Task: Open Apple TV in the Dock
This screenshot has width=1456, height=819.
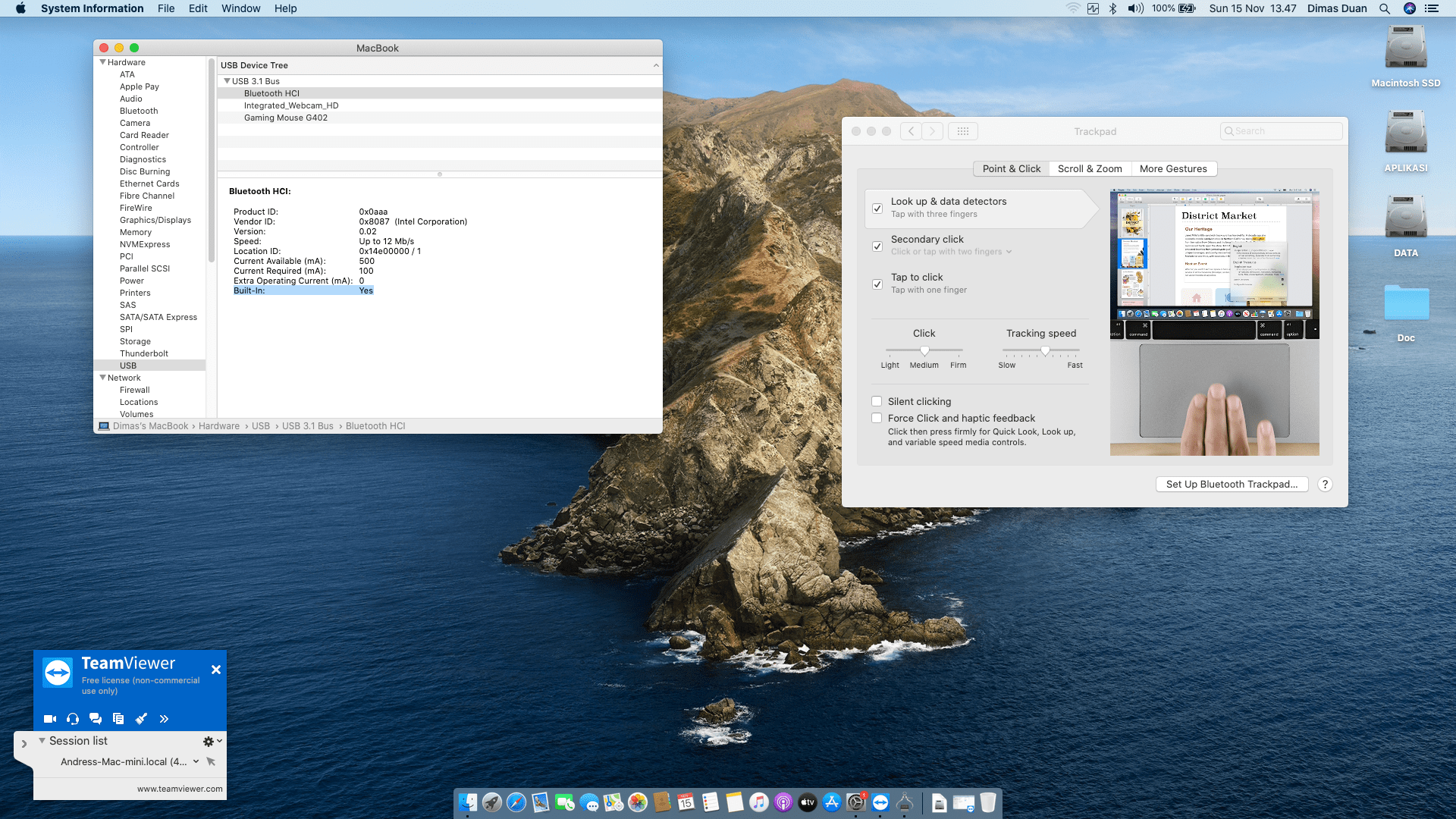Action: 808,802
